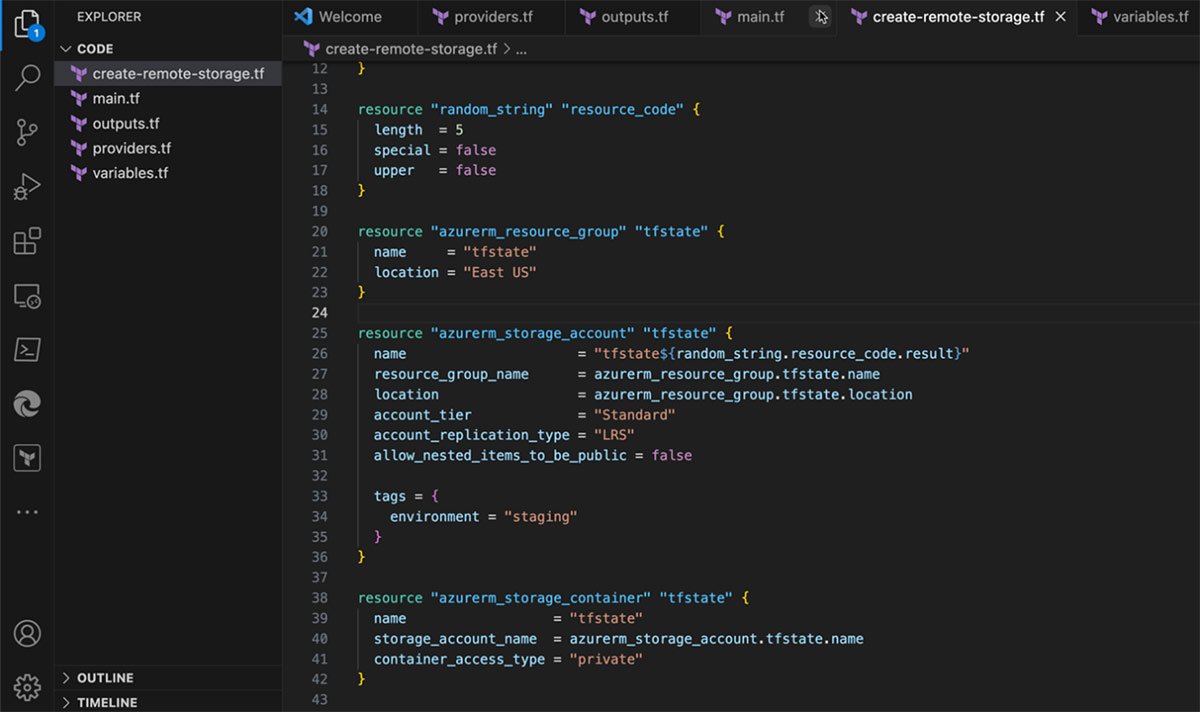1200x712 pixels.
Task: Open the Remote Explorer view
Action: [27, 296]
